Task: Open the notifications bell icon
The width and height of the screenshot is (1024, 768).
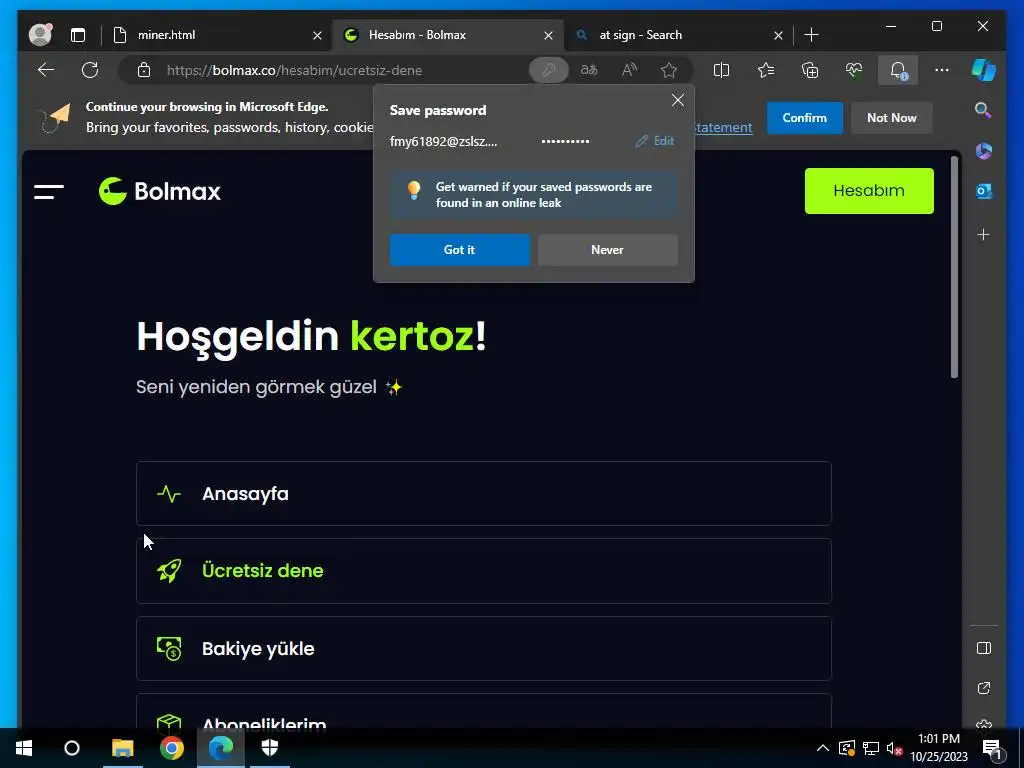Action: [898, 70]
